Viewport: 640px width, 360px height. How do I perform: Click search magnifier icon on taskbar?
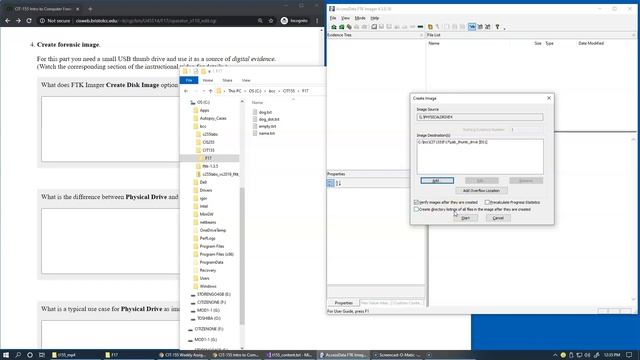point(18,355)
